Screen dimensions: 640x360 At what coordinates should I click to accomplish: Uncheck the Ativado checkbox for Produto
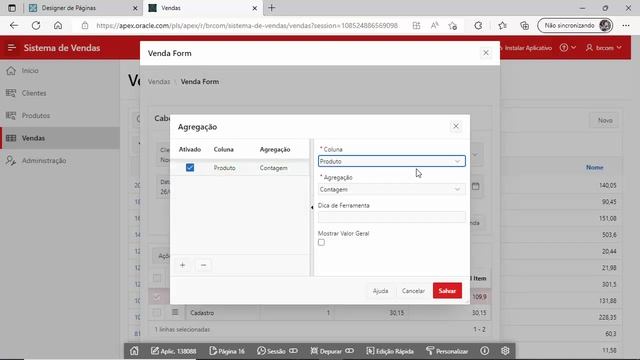190,168
